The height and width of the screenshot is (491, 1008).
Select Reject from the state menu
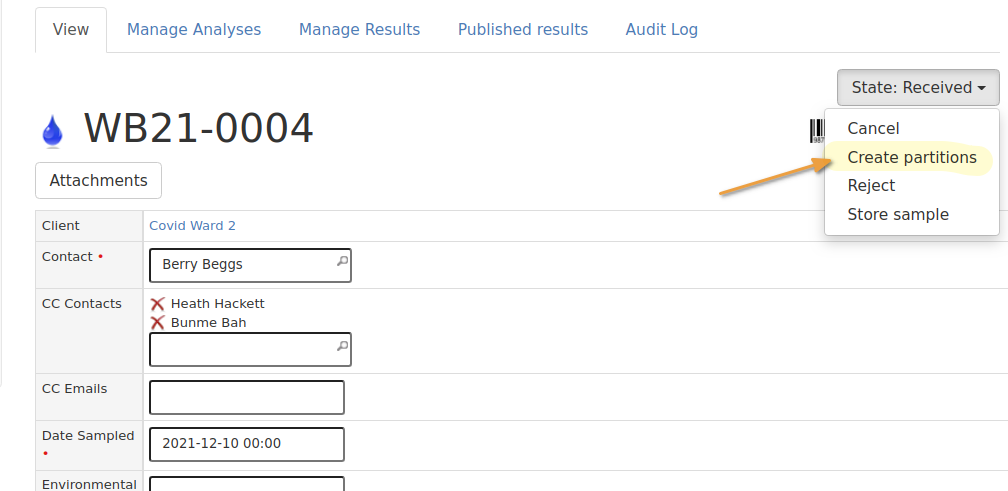[871, 186]
